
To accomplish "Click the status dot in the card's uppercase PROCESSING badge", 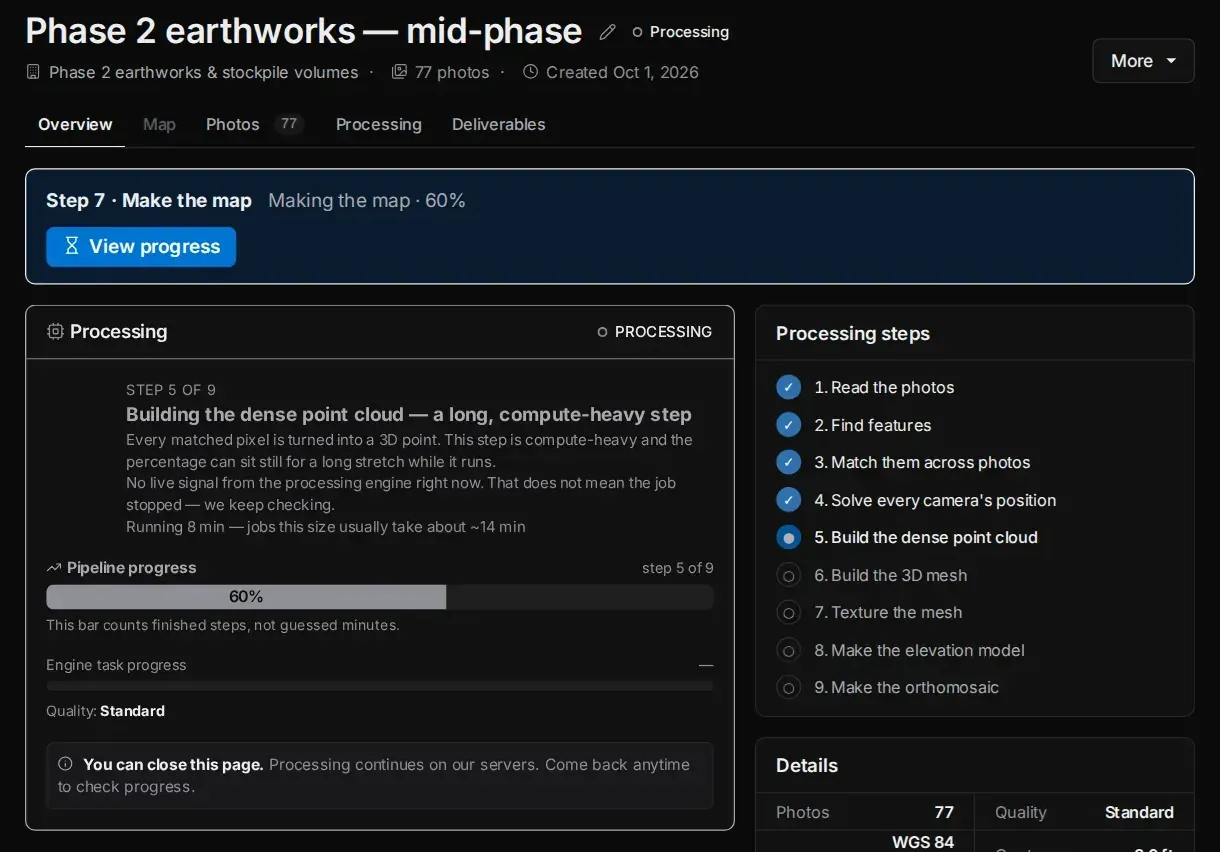I will [x=602, y=332].
